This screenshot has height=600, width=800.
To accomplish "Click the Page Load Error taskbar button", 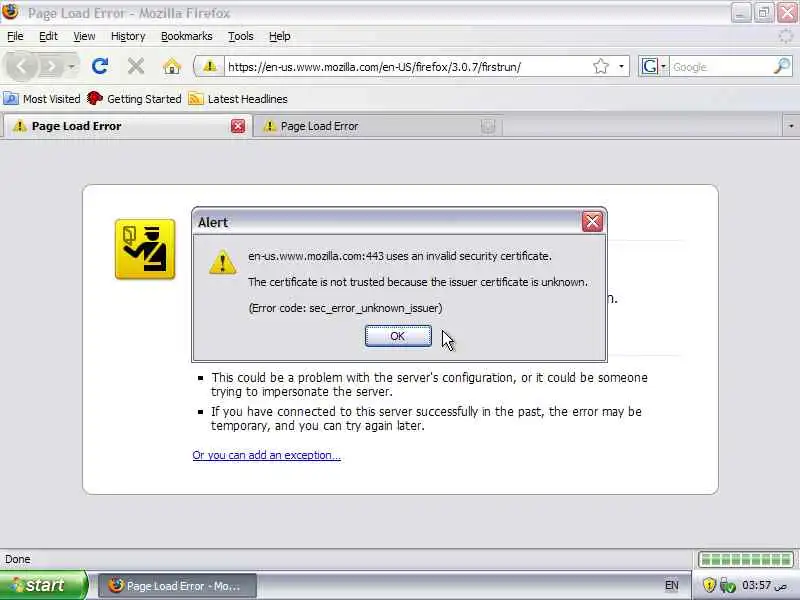I will (x=177, y=586).
